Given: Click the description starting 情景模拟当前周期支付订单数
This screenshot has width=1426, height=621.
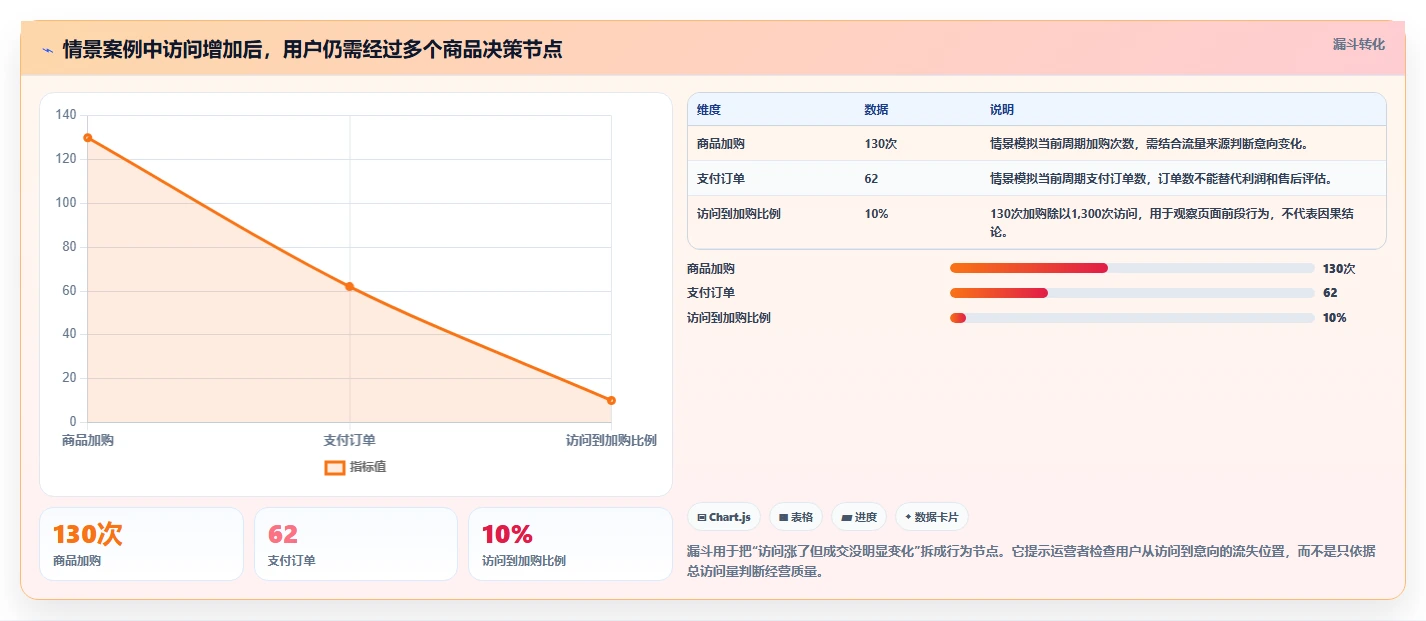Looking at the screenshot, I should coord(1161,179).
